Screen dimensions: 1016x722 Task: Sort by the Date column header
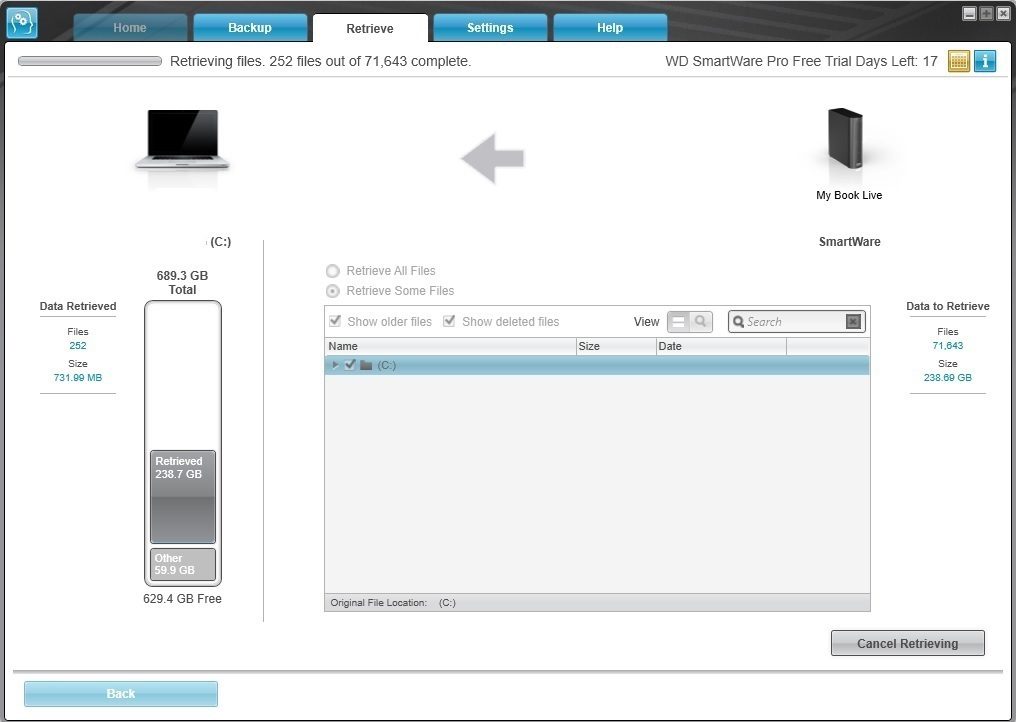(x=721, y=346)
